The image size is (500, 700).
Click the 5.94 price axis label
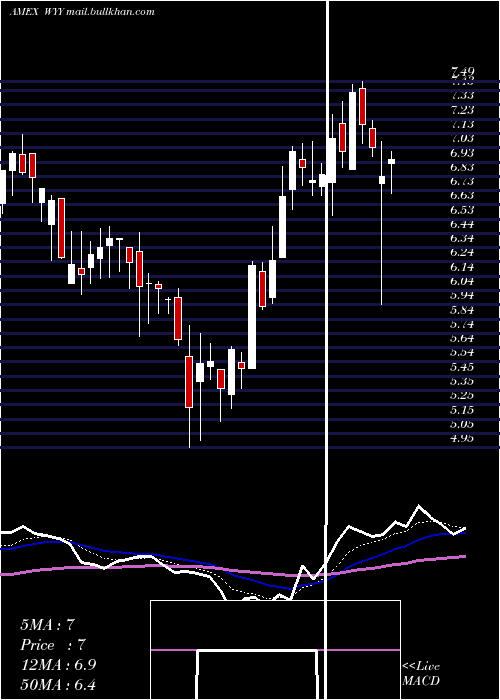coord(462,296)
